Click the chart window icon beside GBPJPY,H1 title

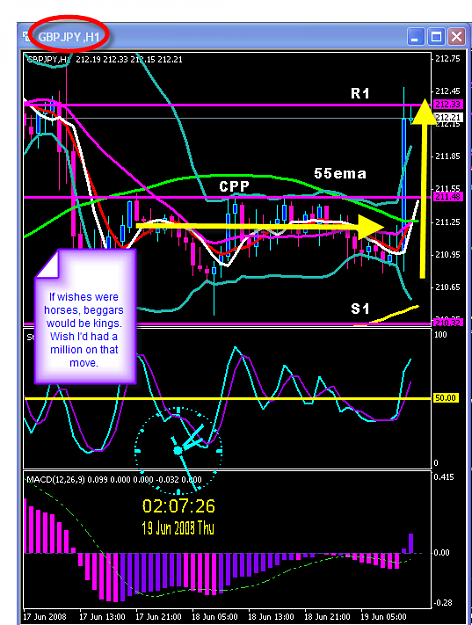[27, 37]
